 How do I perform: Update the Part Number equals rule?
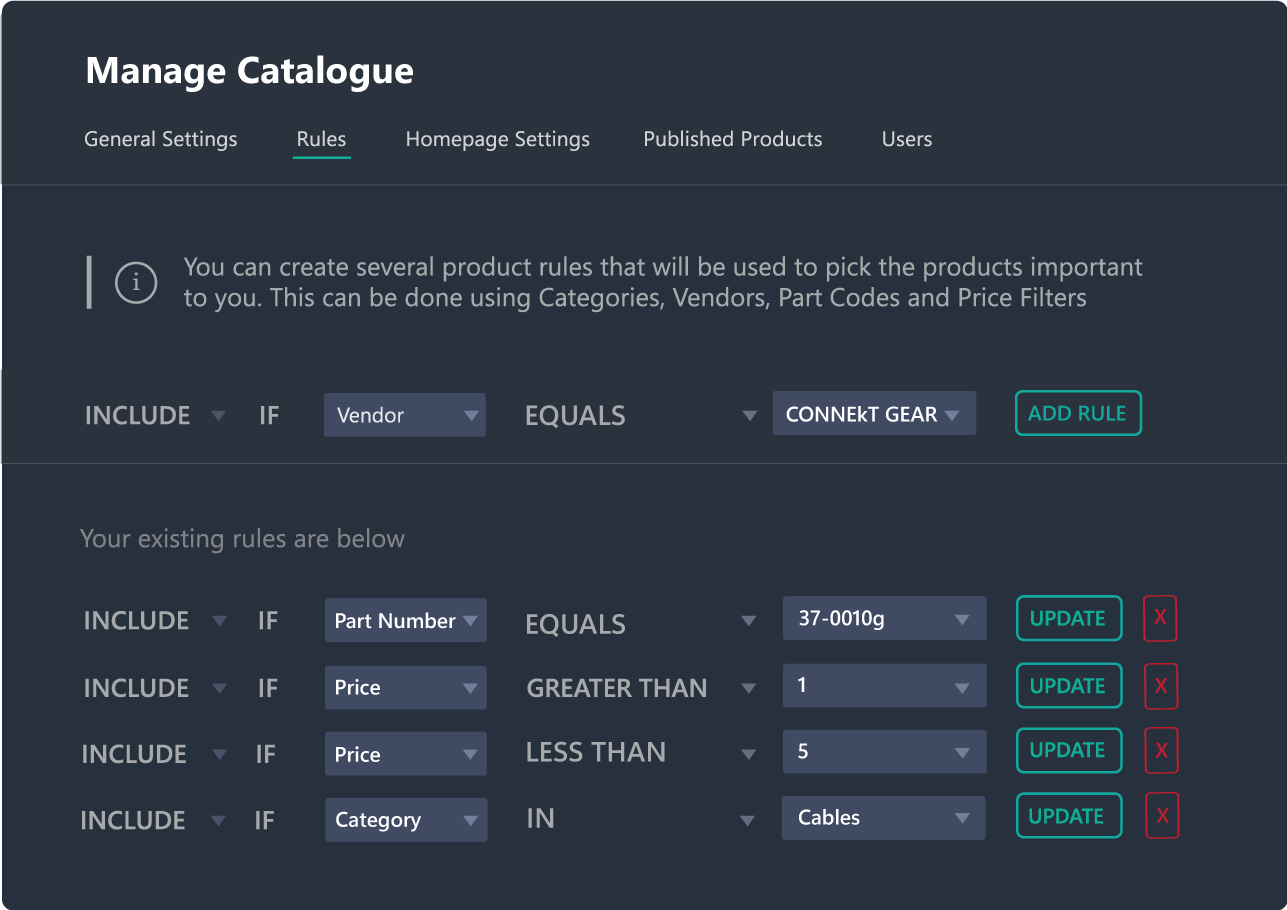pos(1068,618)
